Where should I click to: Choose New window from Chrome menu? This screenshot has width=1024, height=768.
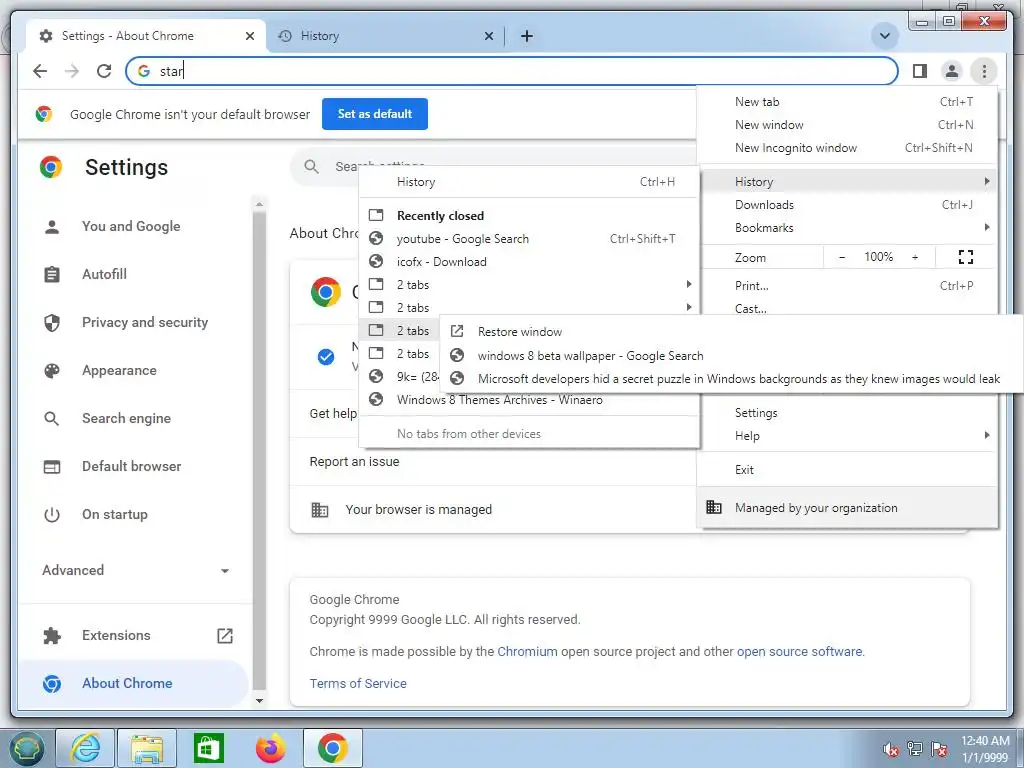point(847,125)
